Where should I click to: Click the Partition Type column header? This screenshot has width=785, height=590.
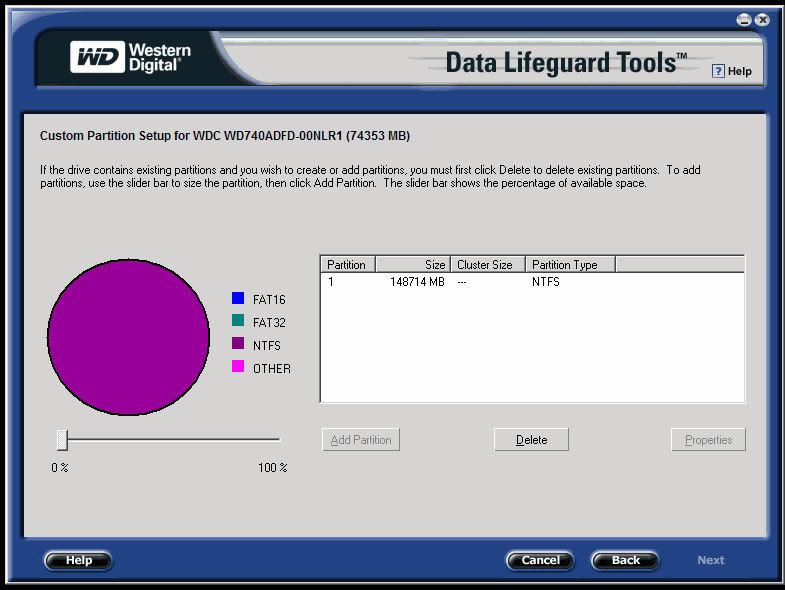click(570, 264)
